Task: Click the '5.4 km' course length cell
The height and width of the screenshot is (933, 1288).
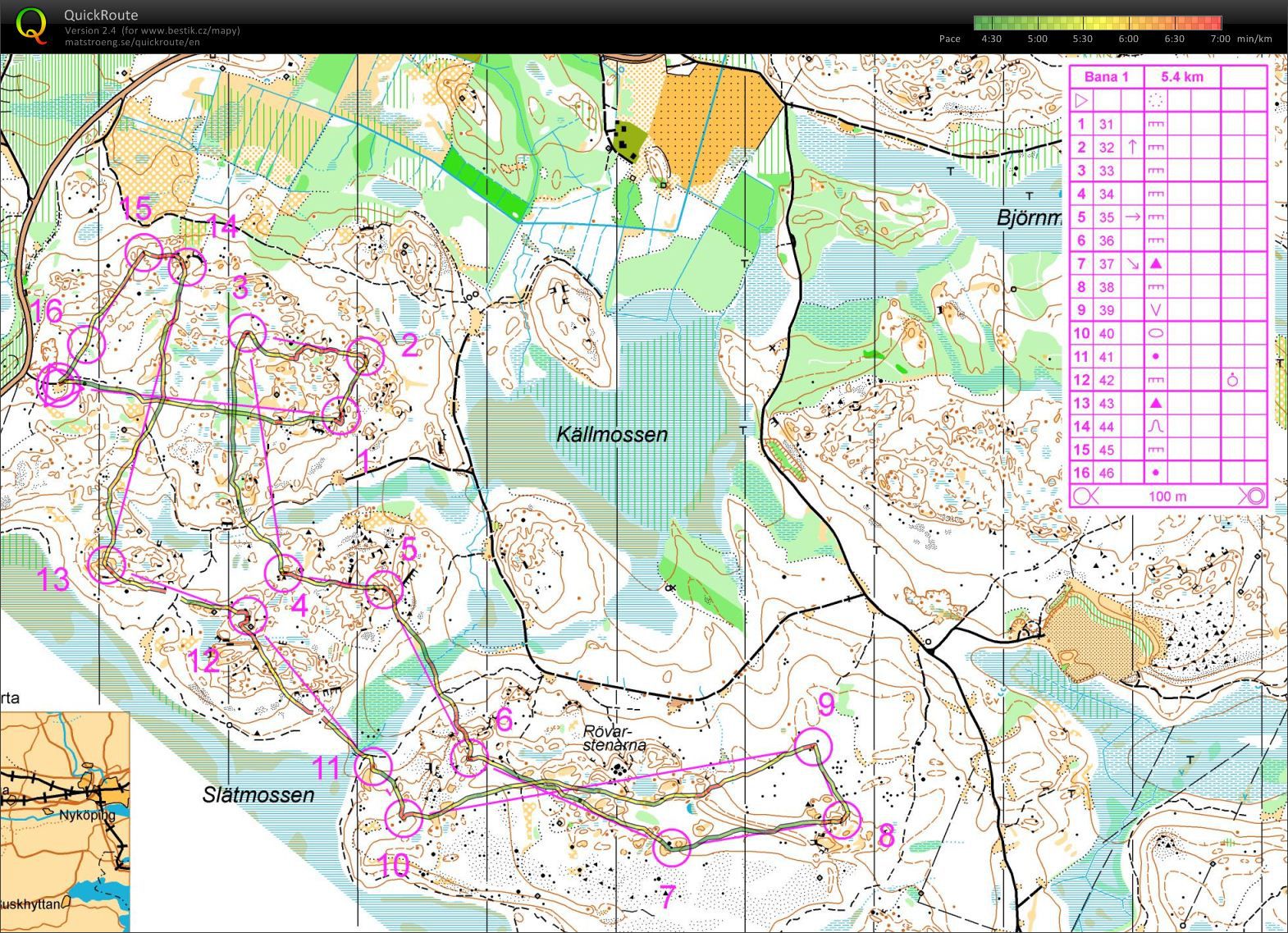Action: [x=1182, y=77]
